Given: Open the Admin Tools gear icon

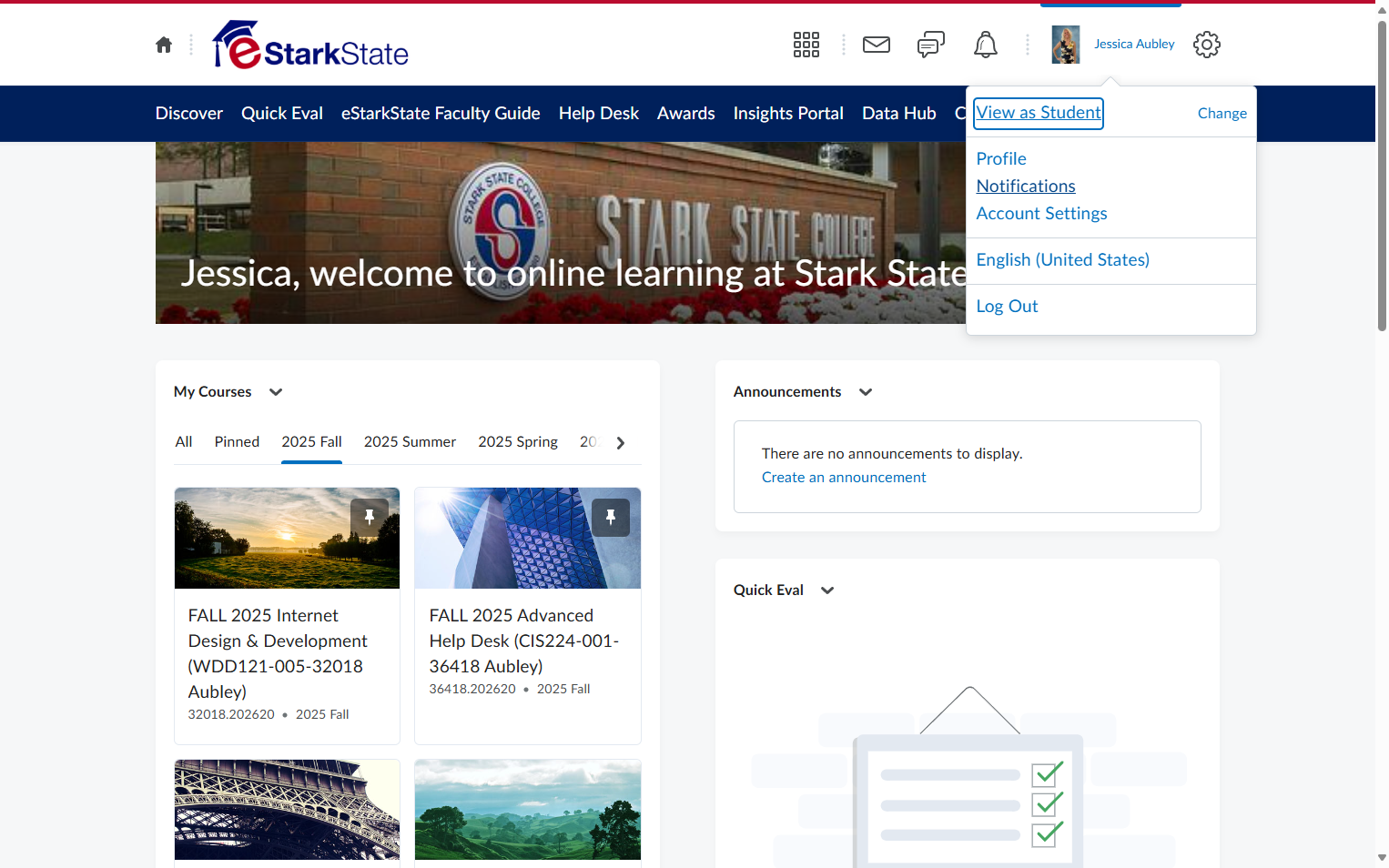Looking at the screenshot, I should 1207,45.
